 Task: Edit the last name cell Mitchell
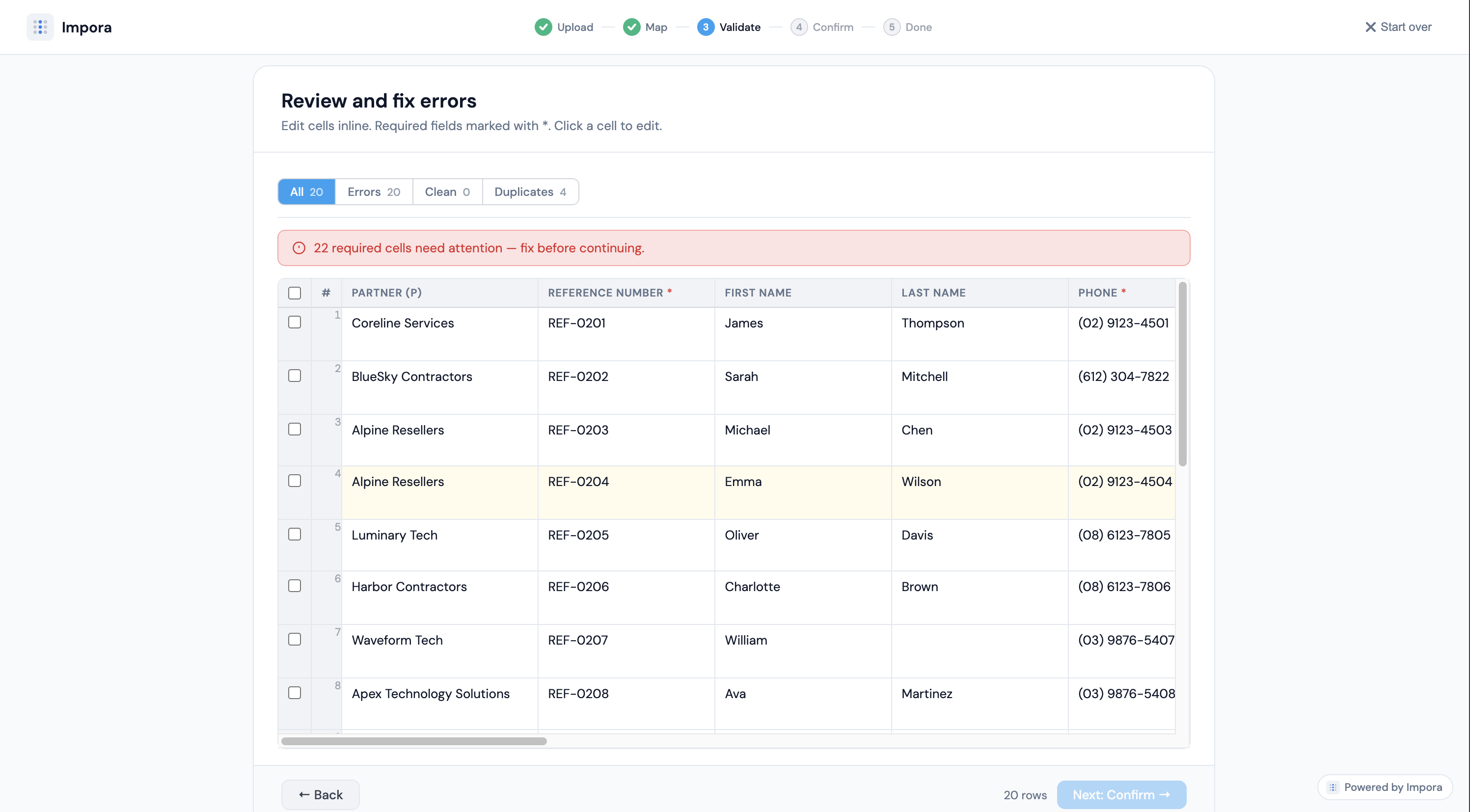click(979, 387)
